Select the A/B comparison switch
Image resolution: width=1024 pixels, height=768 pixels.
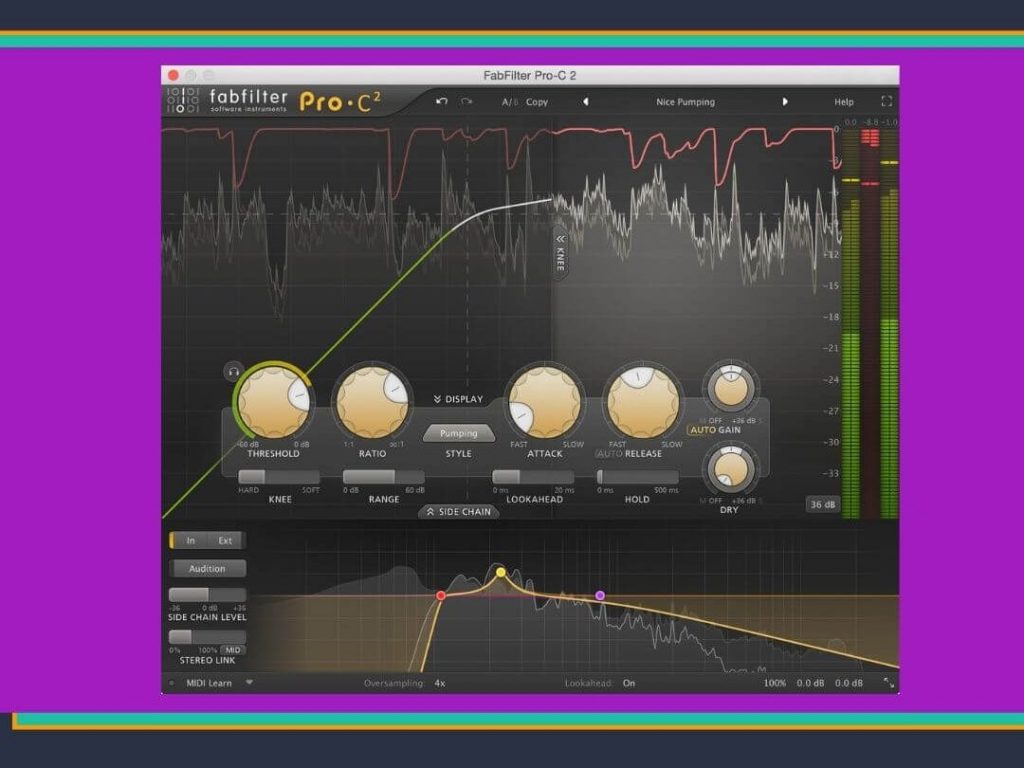point(508,101)
